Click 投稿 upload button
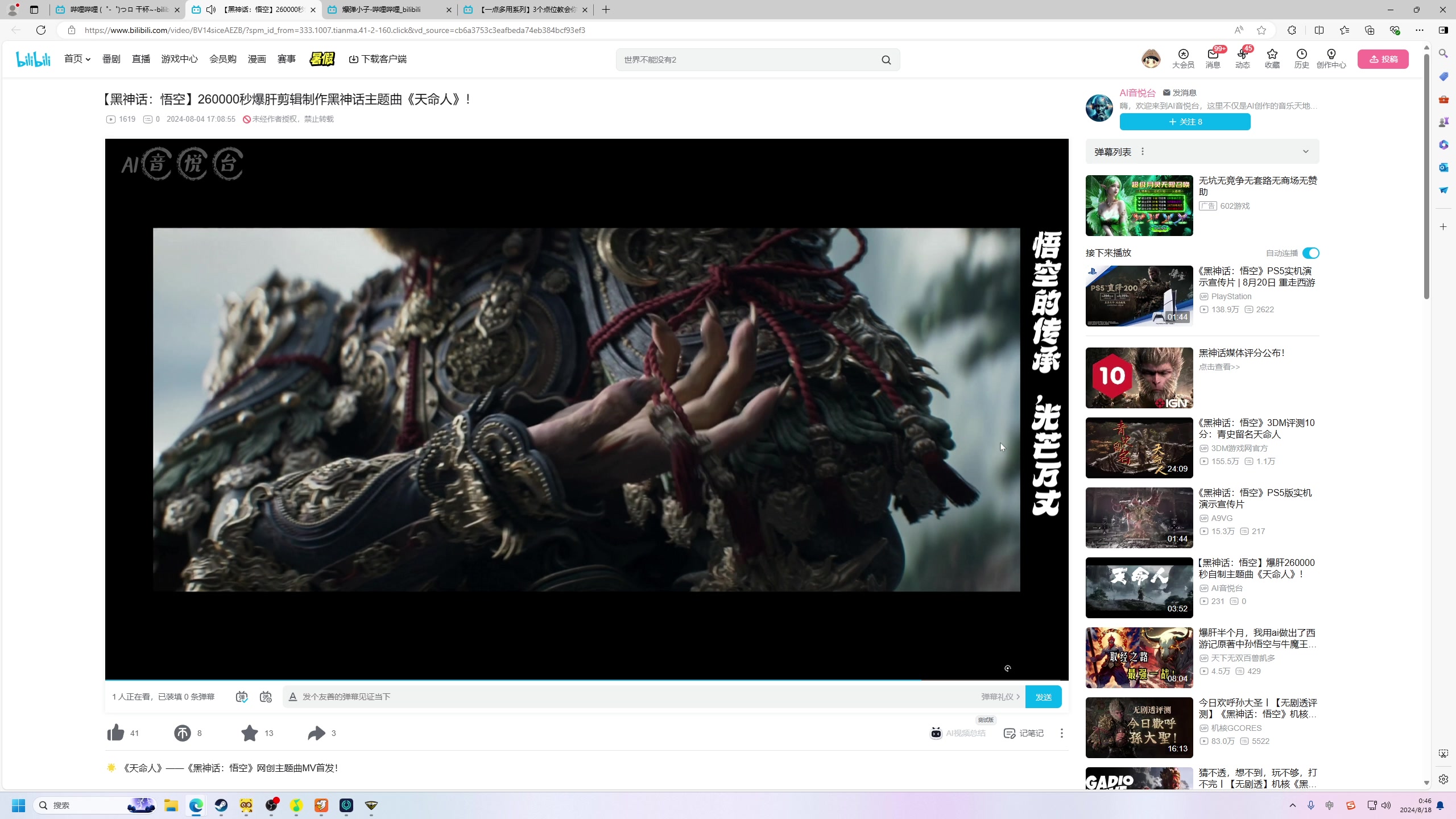 [x=1383, y=59]
